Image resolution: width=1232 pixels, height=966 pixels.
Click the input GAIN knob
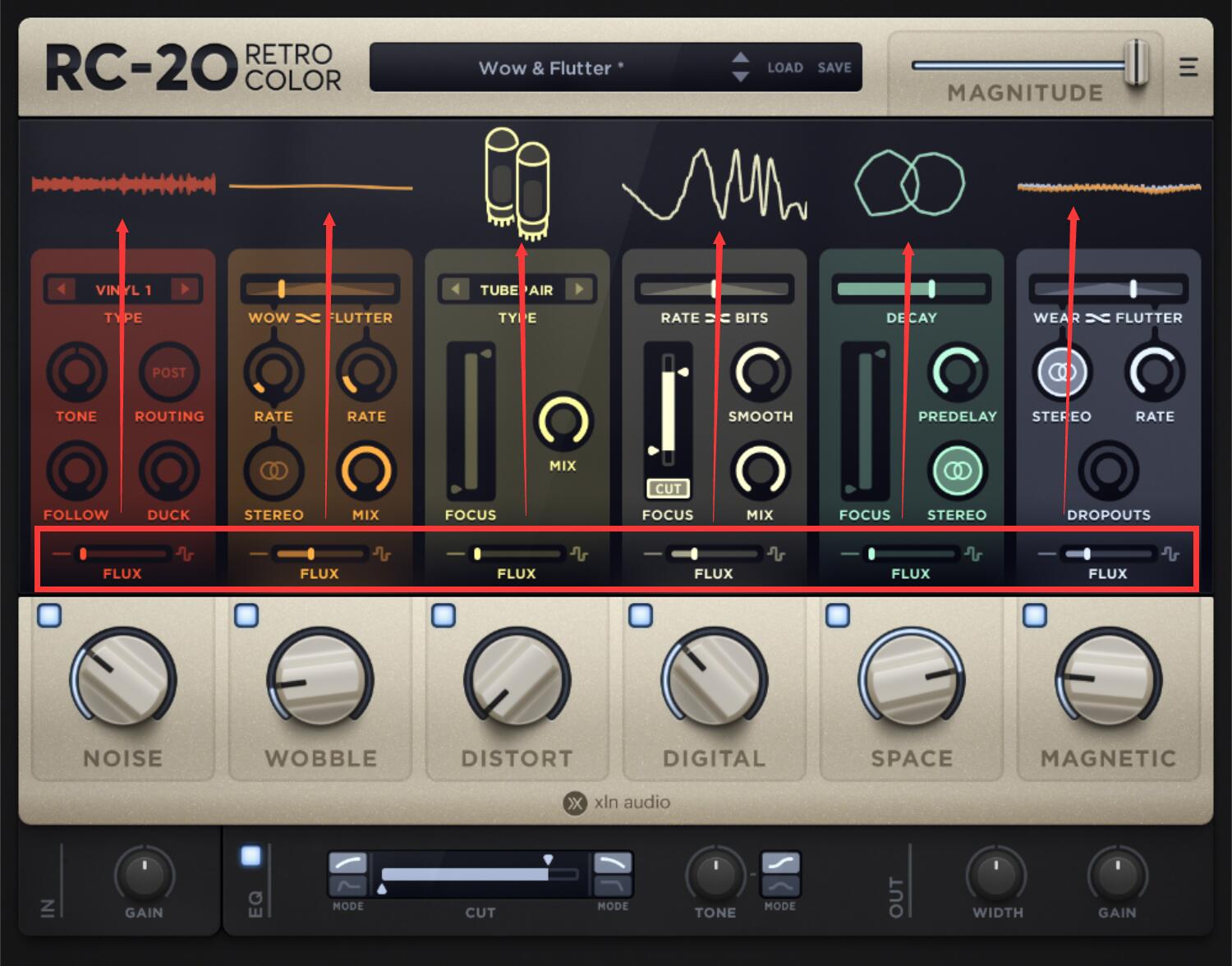point(145,874)
